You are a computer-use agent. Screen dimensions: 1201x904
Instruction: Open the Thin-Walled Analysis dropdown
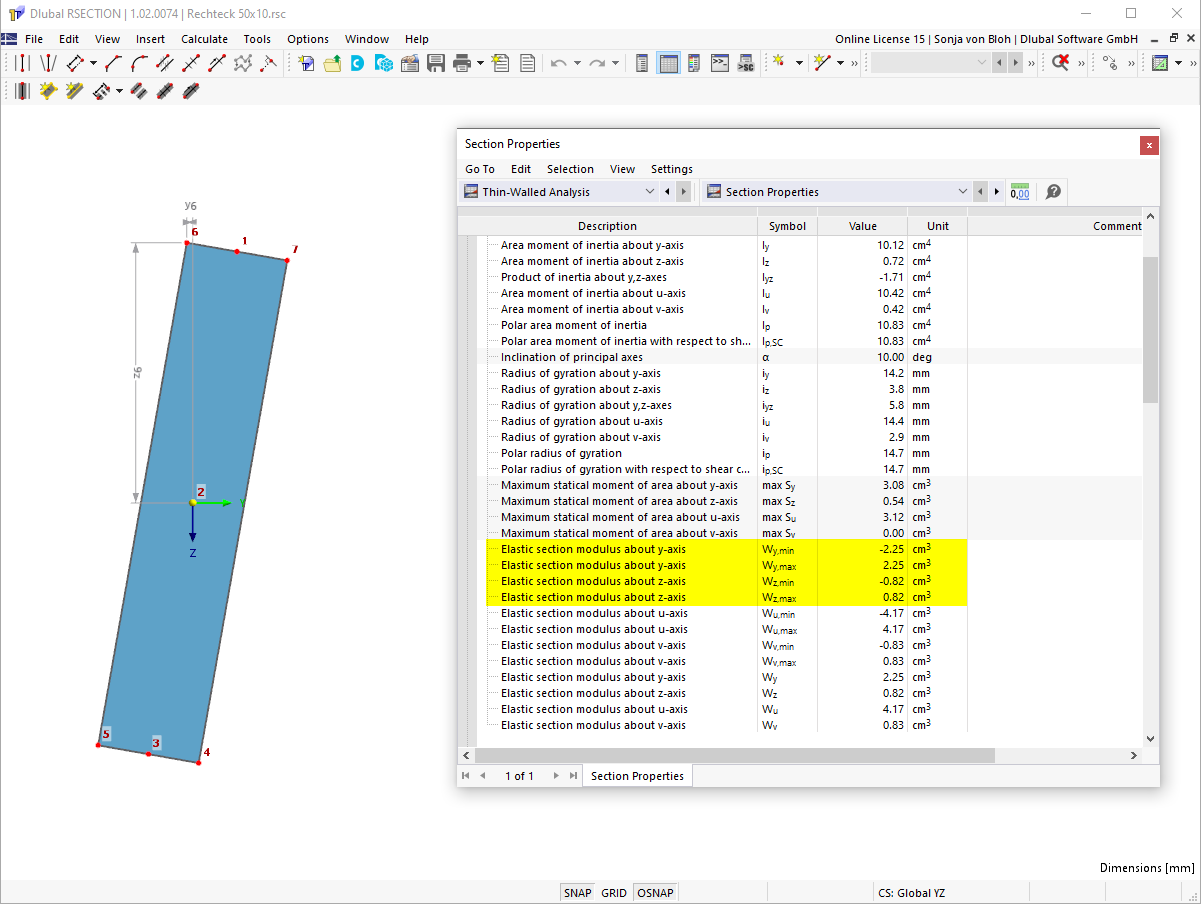click(650, 191)
